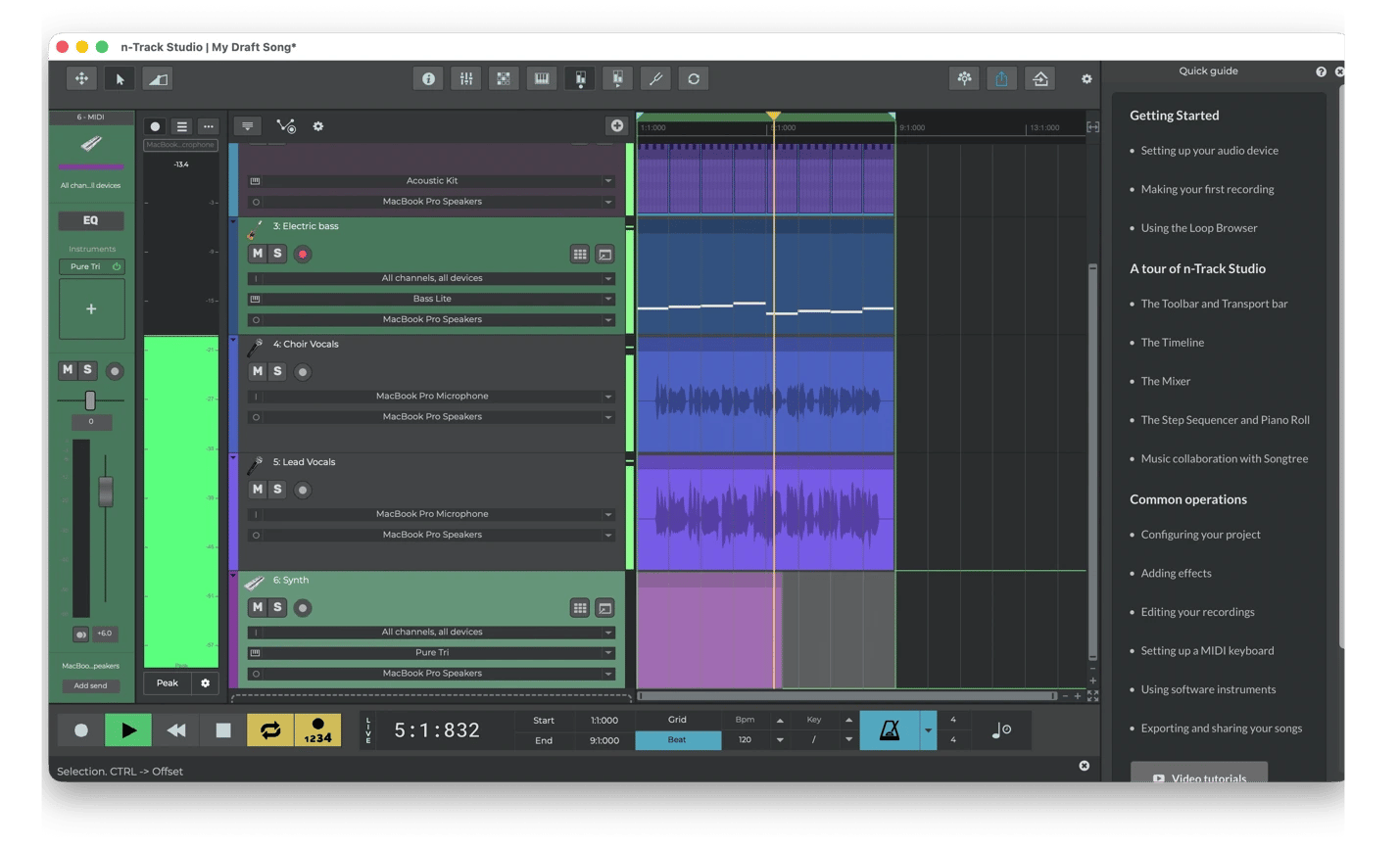Open the Mixer sliders icon
The image size is (1400, 846).
(x=466, y=79)
